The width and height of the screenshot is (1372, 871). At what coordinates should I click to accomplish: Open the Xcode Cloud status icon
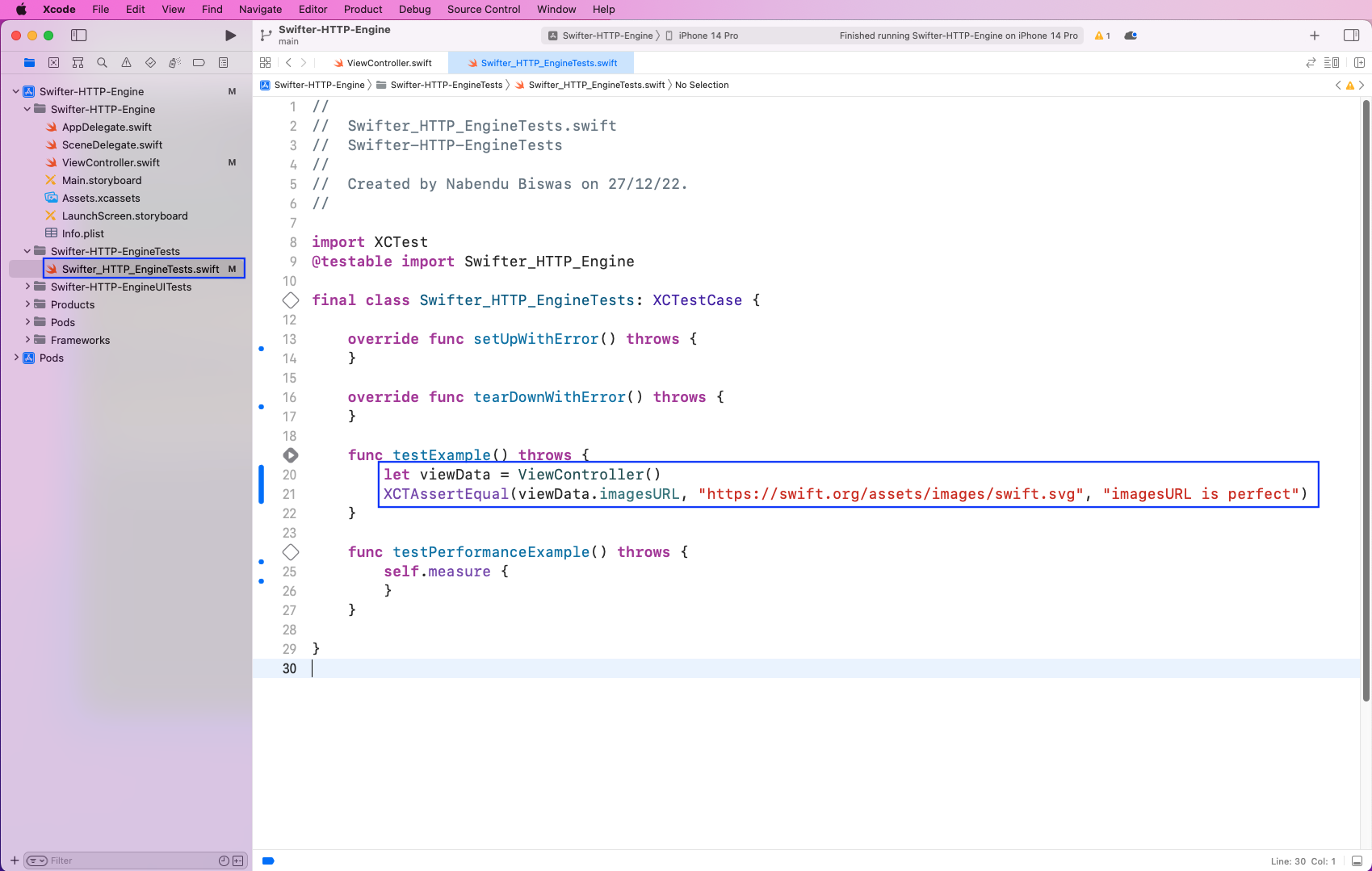[1131, 36]
